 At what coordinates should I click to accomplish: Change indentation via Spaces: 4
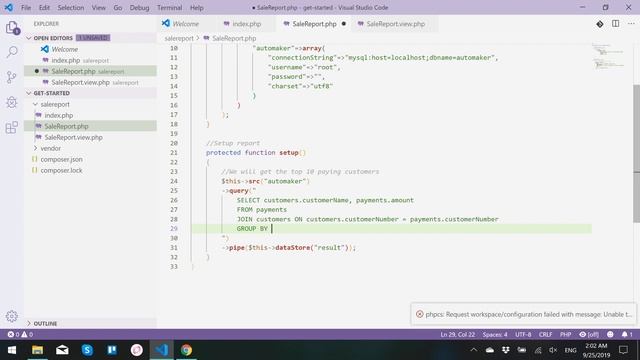(495, 334)
